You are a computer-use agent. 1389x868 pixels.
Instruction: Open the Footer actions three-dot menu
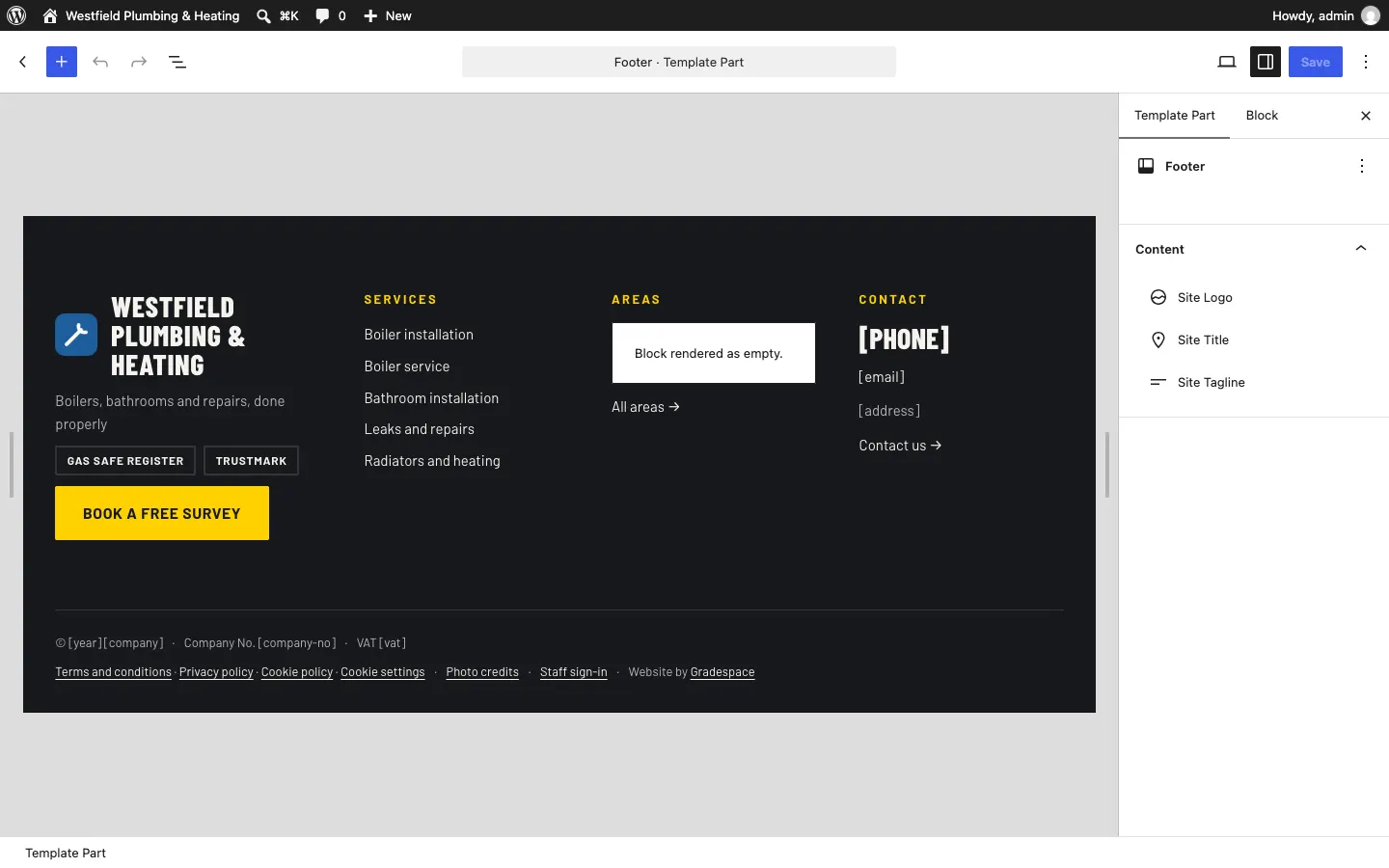click(1362, 166)
